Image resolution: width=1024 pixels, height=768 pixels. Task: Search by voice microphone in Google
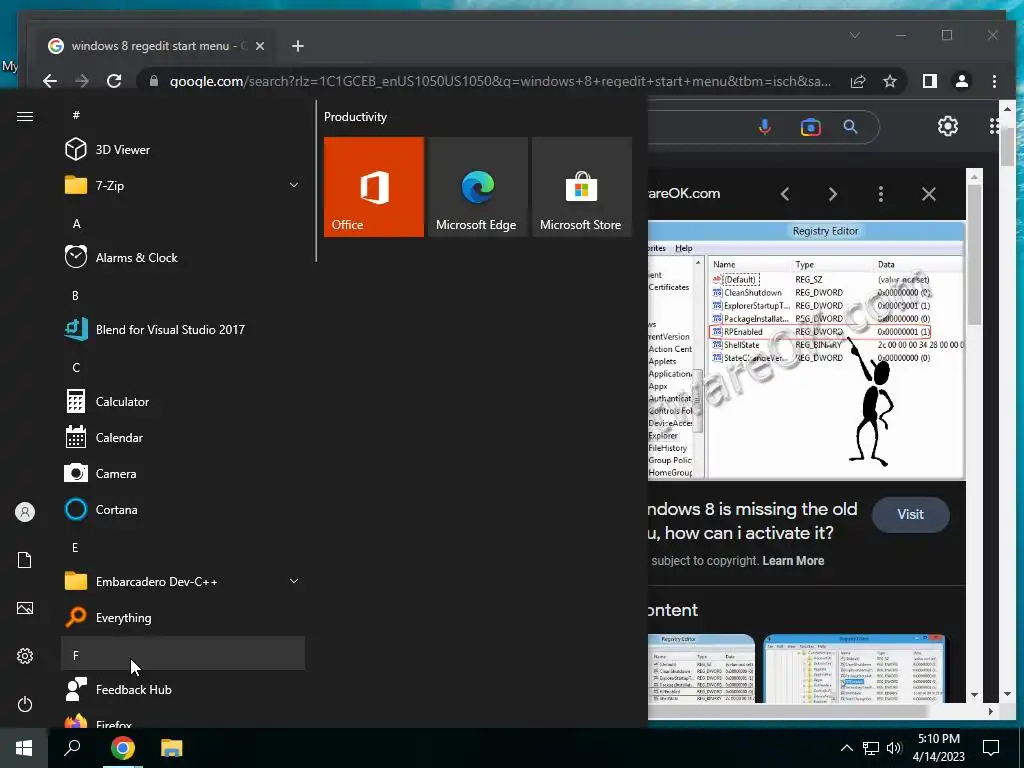coord(764,127)
